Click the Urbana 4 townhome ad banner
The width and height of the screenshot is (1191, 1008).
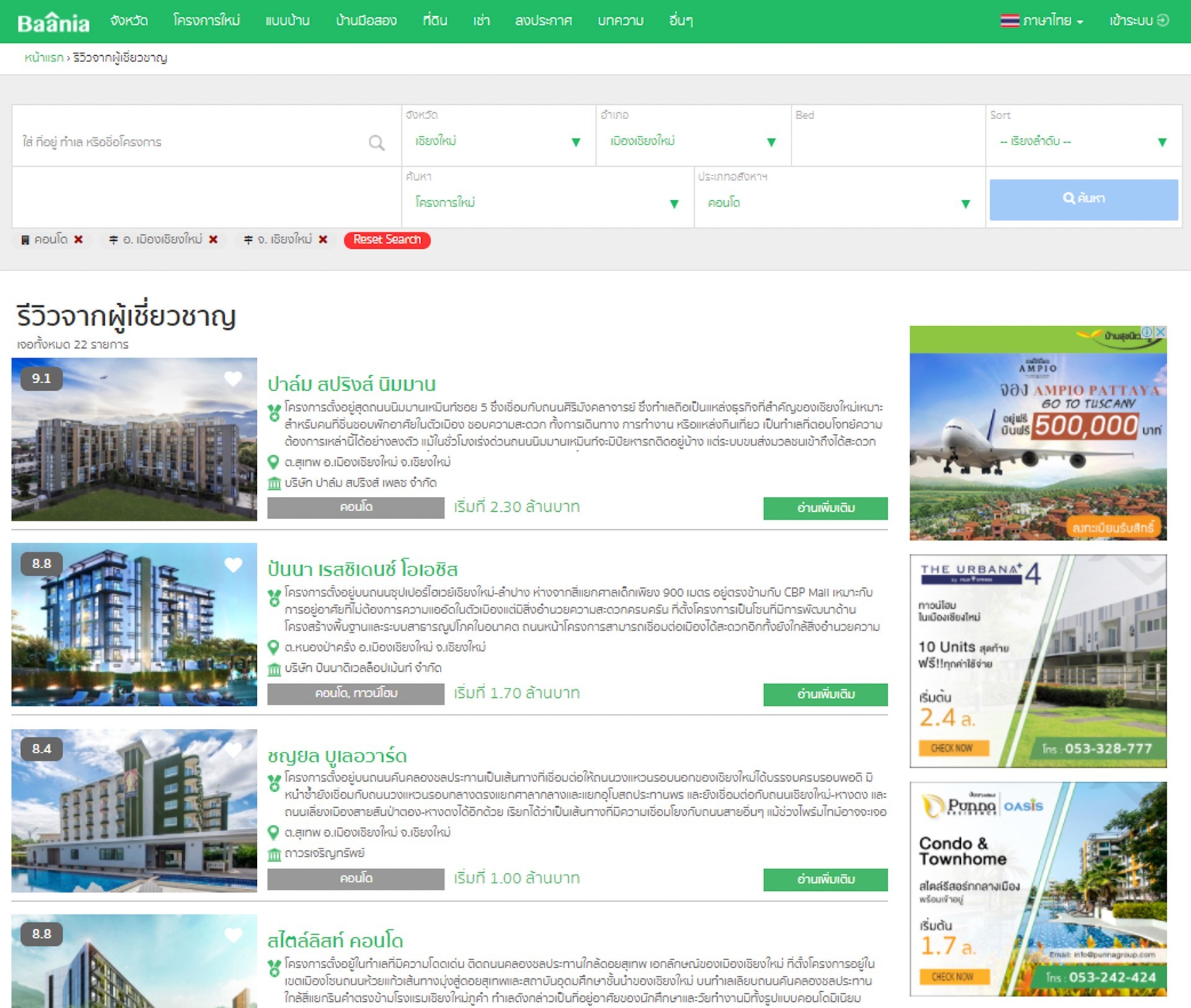(x=1038, y=661)
